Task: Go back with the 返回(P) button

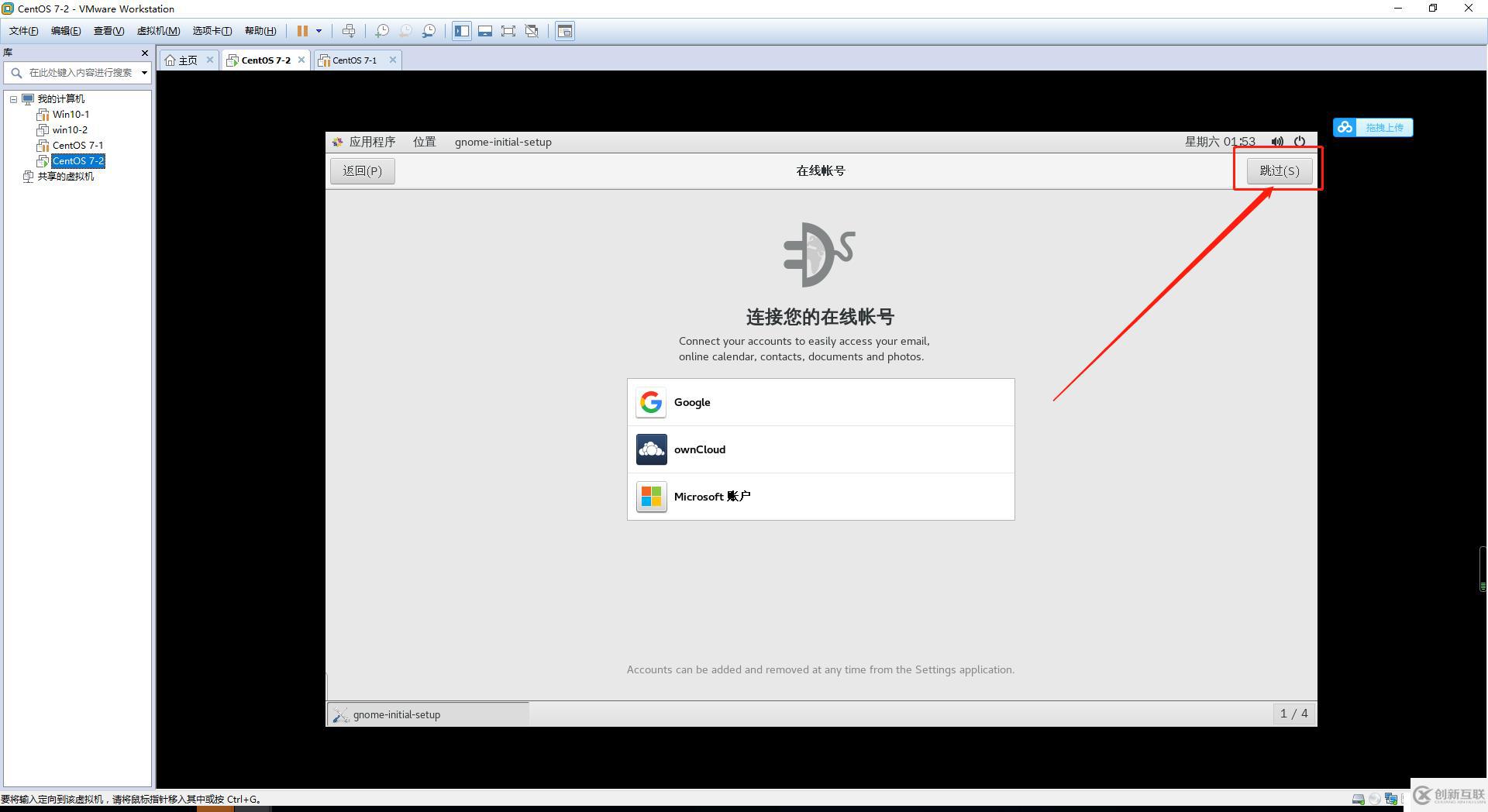Action: (363, 171)
